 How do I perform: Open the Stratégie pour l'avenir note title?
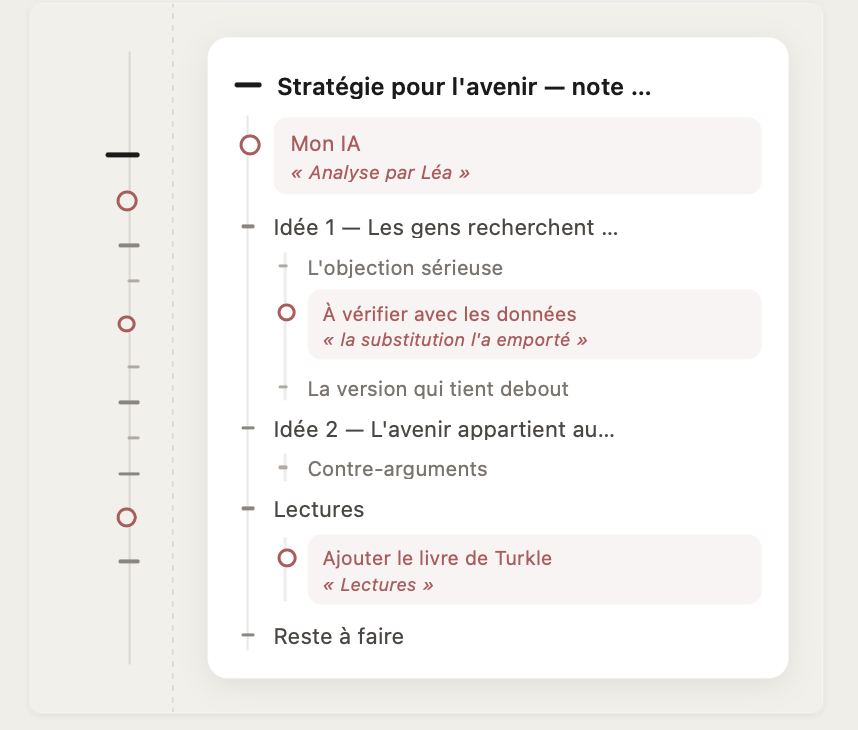pos(464,87)
